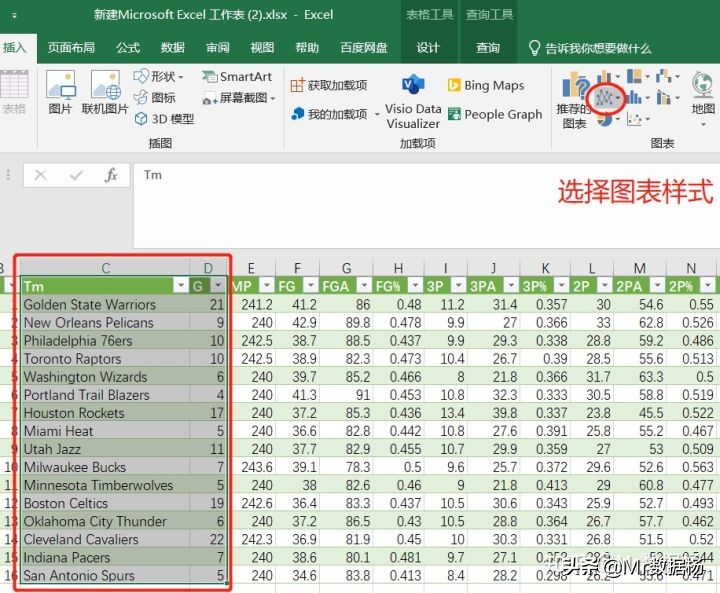Select cell Cleveland Cavaliers
Image resolution: width=720 pixels, height=593 pixels.
(105, 539)
